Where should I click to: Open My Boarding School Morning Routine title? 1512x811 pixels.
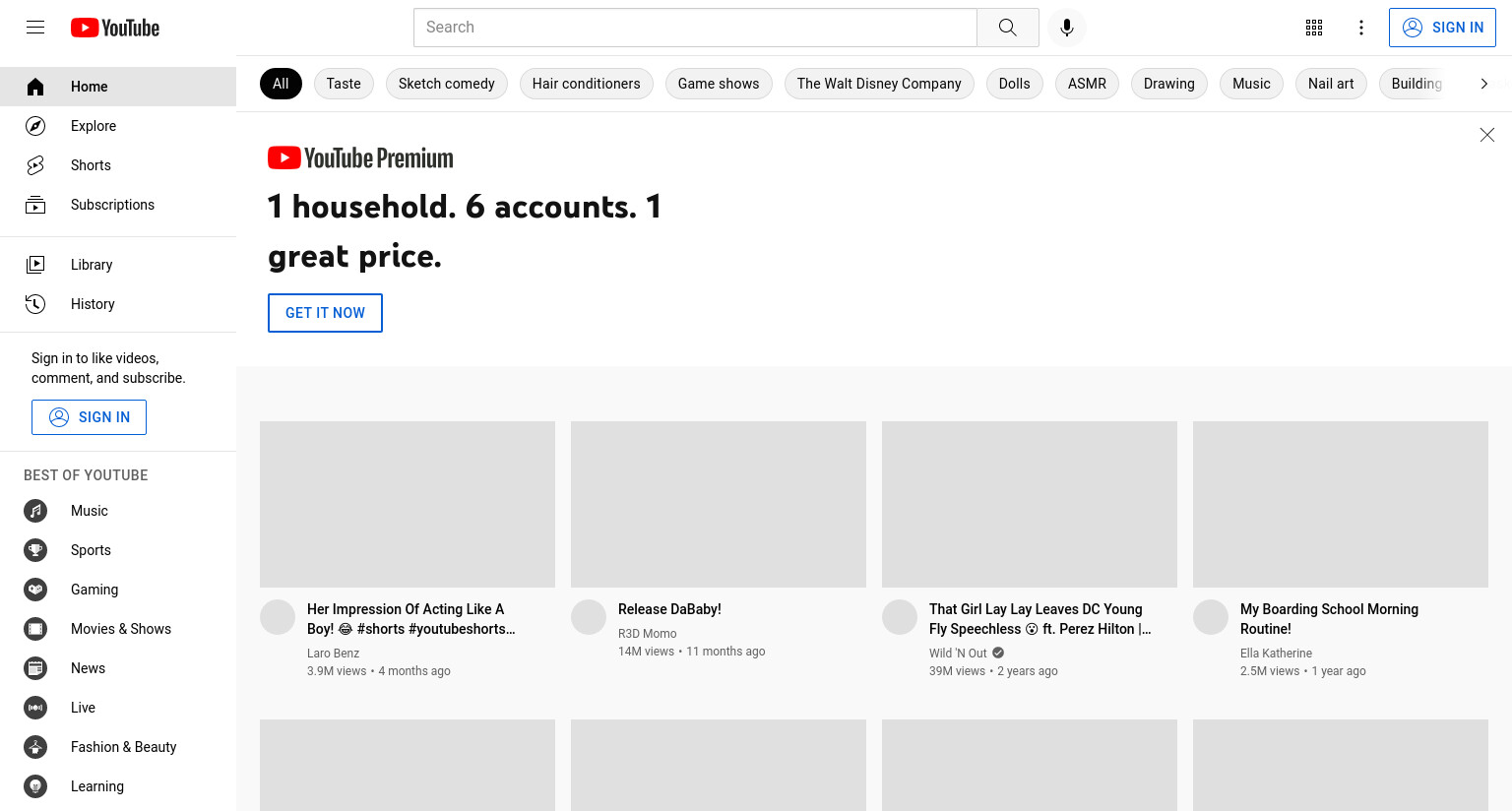[1329, 619]
